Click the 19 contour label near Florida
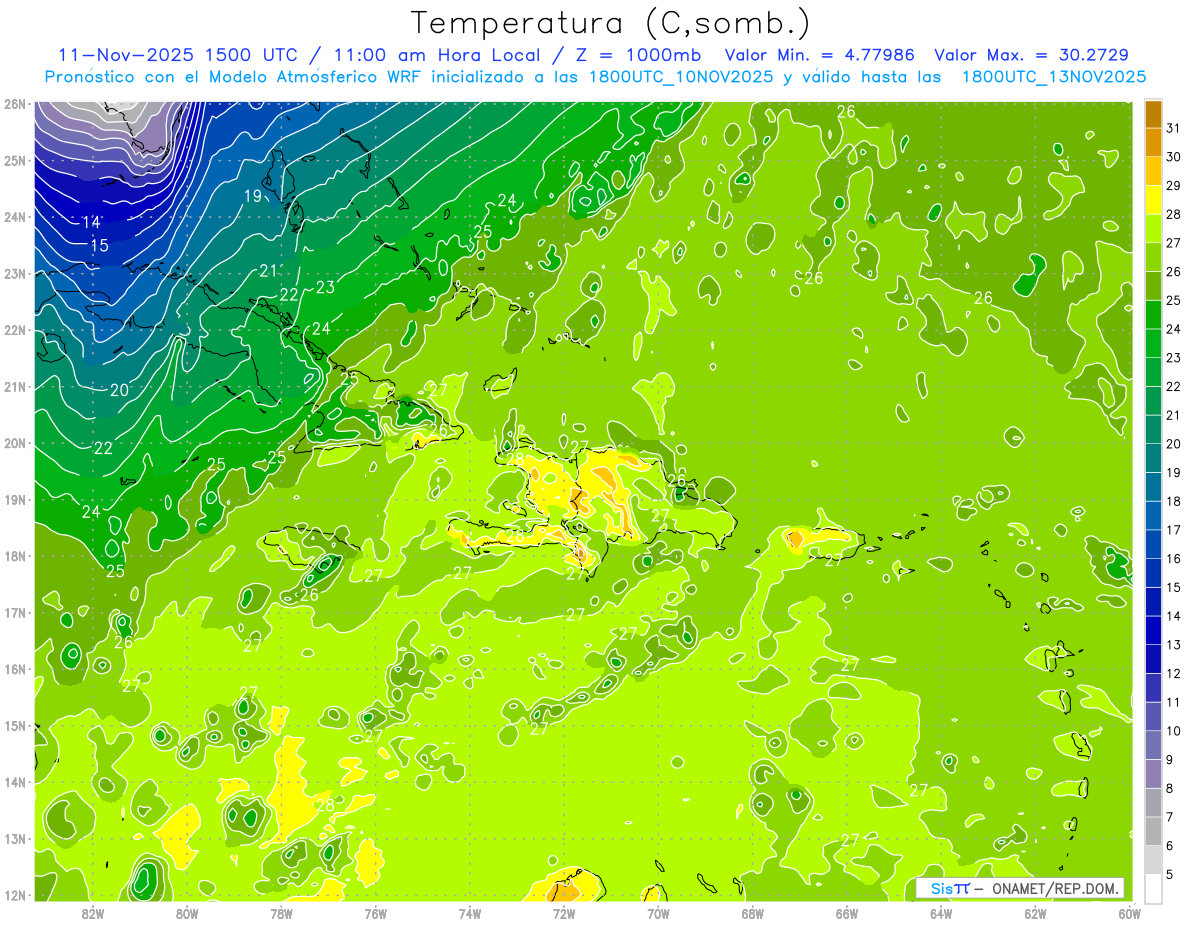 [253, 195]
